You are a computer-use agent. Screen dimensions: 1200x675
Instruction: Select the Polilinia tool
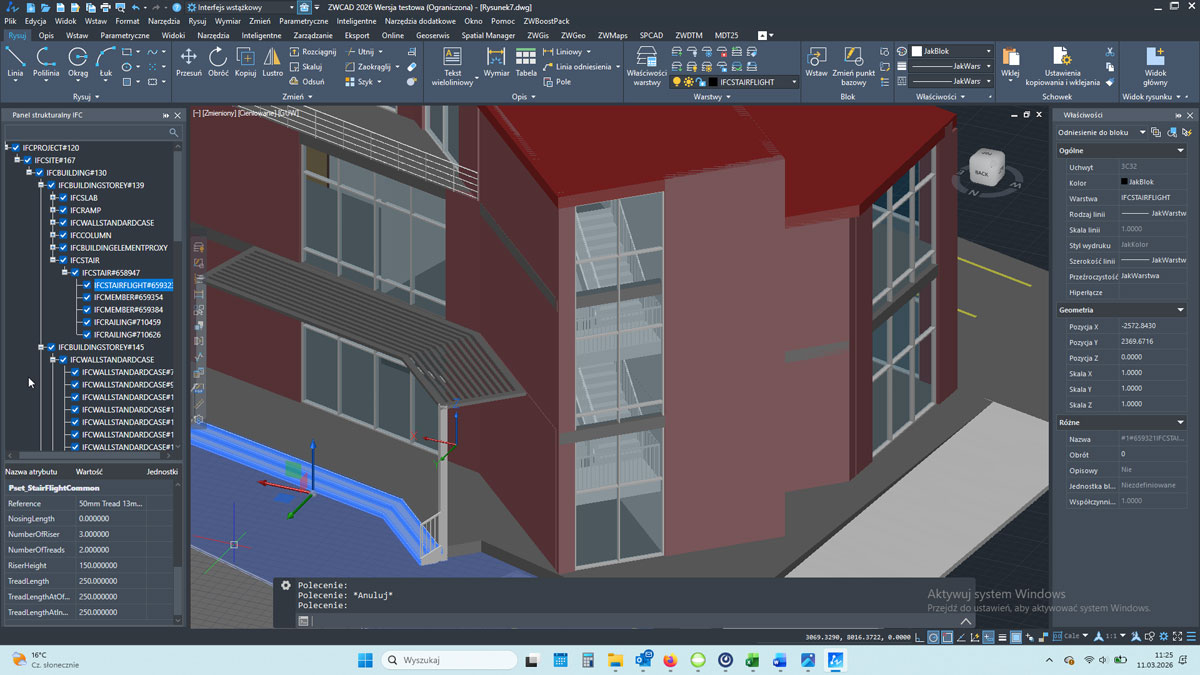[x=46, y=62]
